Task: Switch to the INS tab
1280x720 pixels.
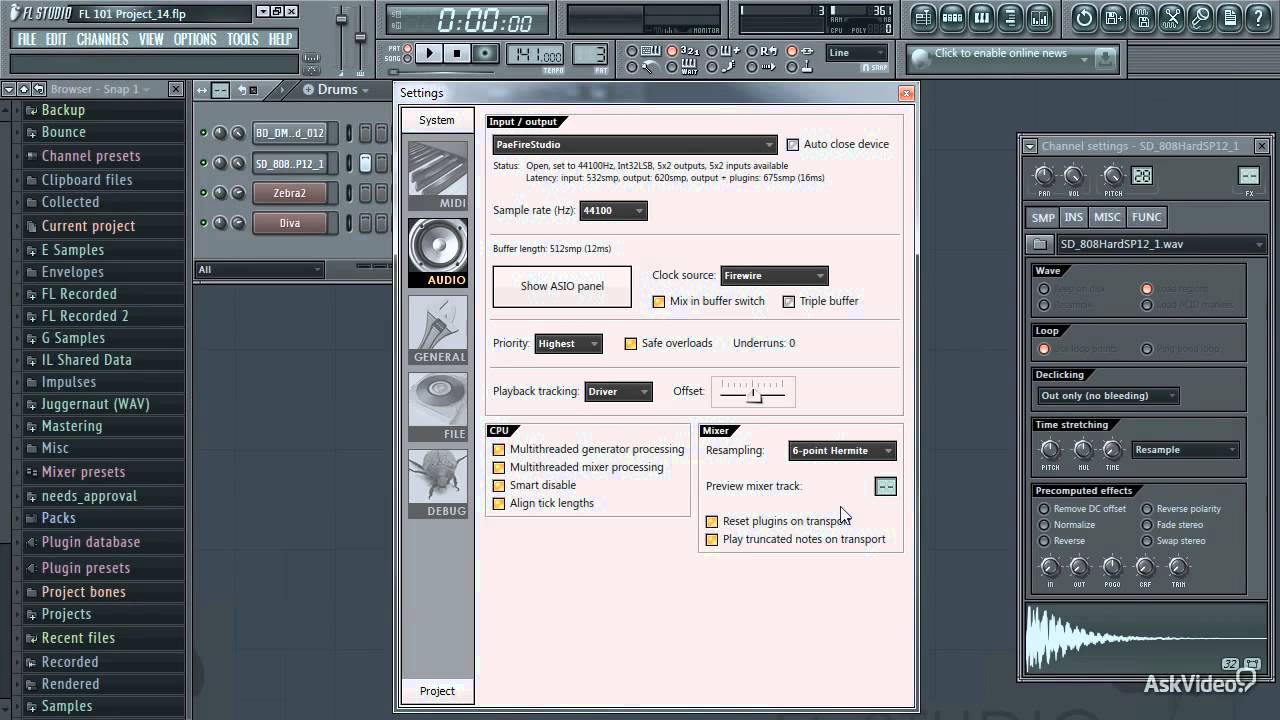Action: click(1073, 217)
